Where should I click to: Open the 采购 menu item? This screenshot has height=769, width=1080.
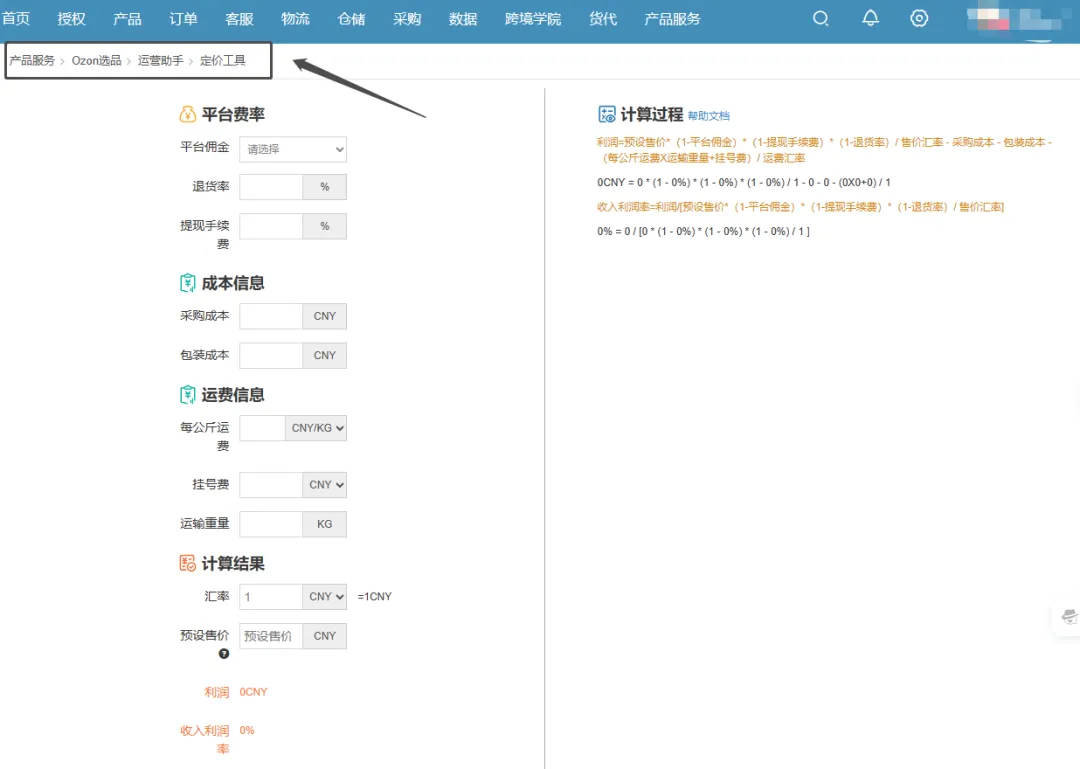coord(407,19)
